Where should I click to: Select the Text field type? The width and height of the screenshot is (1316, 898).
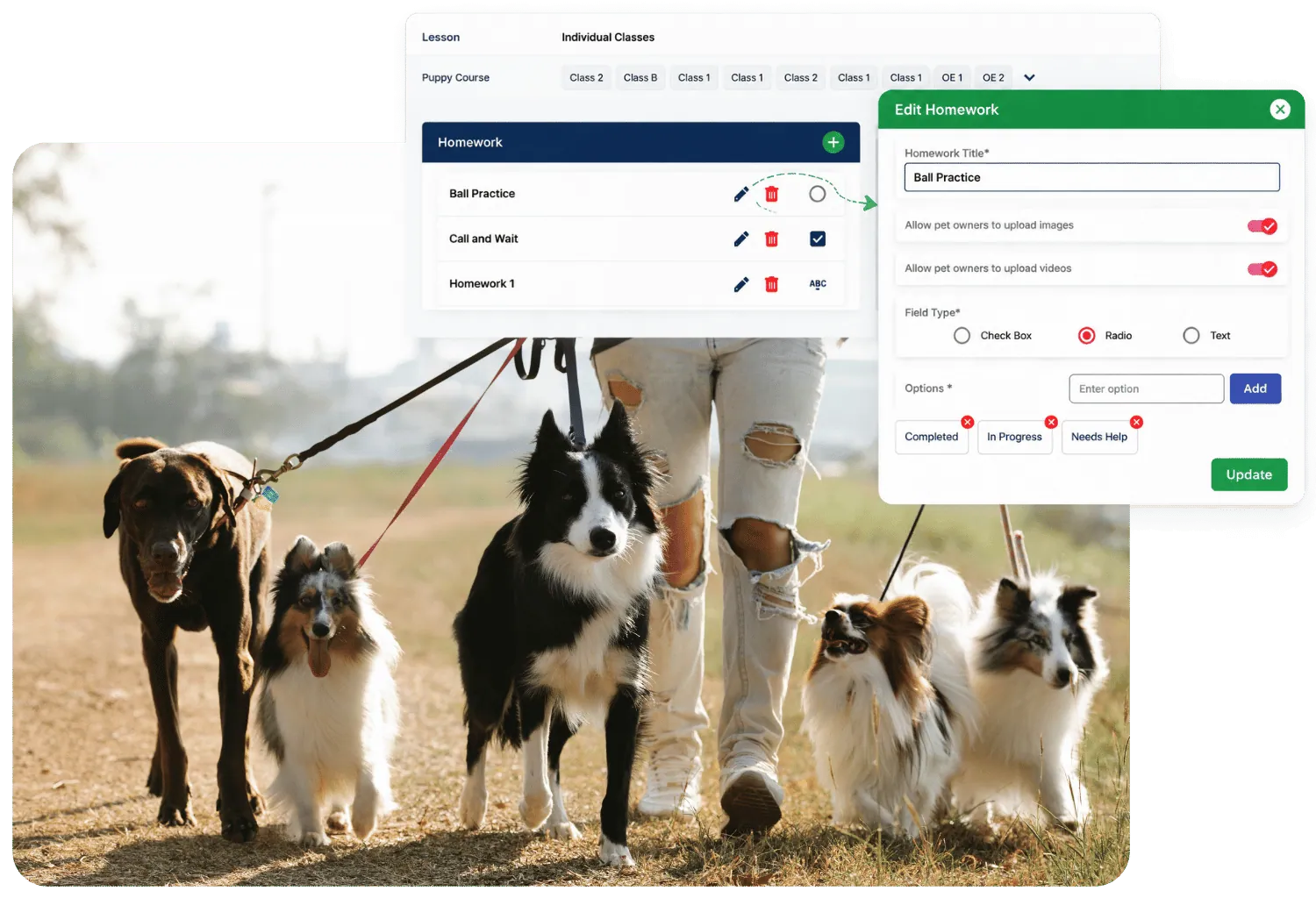1191,336
